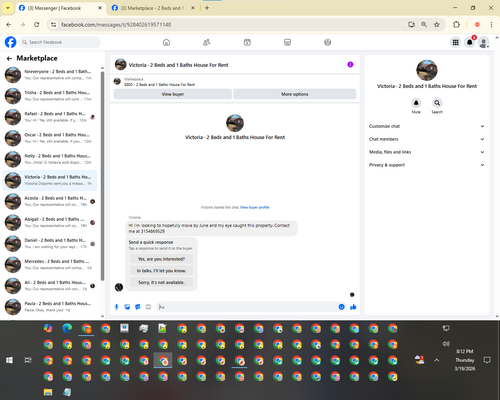The width and height of the screenshot is (500, 400).
Task: Open browser zoom magnifier icon
Action: 424,25
